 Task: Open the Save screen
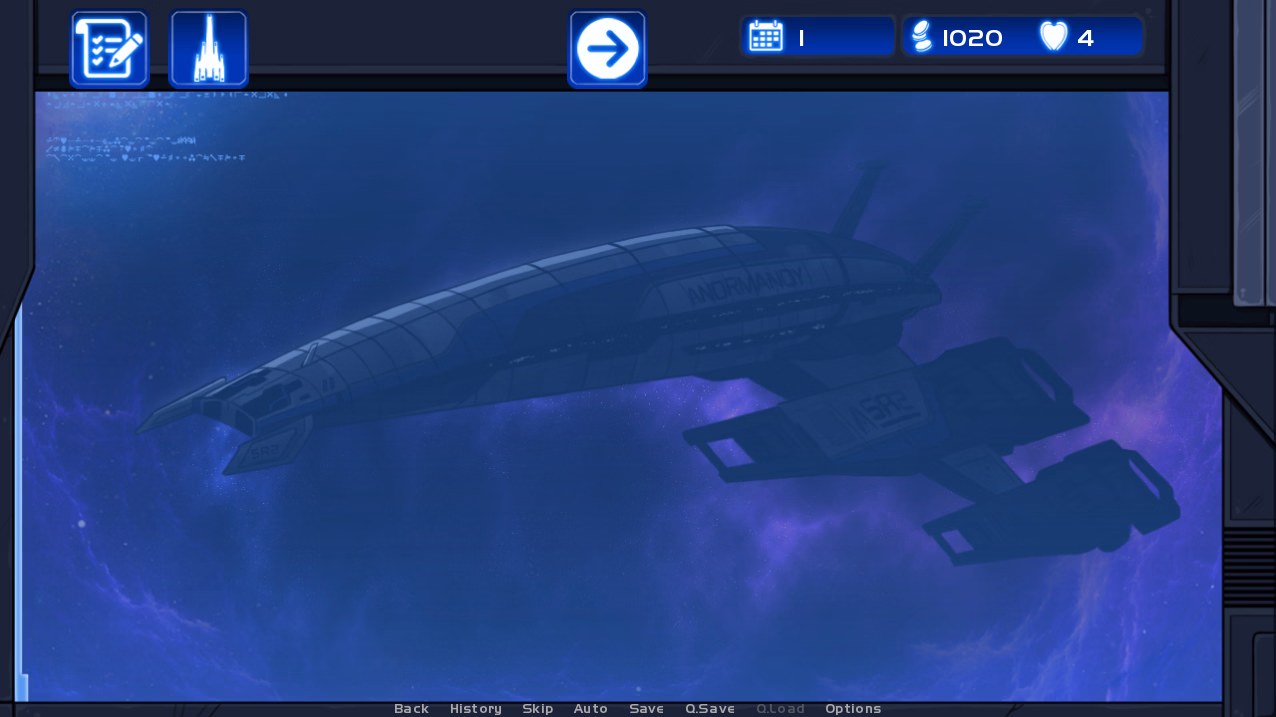click(x=646, y=708)
